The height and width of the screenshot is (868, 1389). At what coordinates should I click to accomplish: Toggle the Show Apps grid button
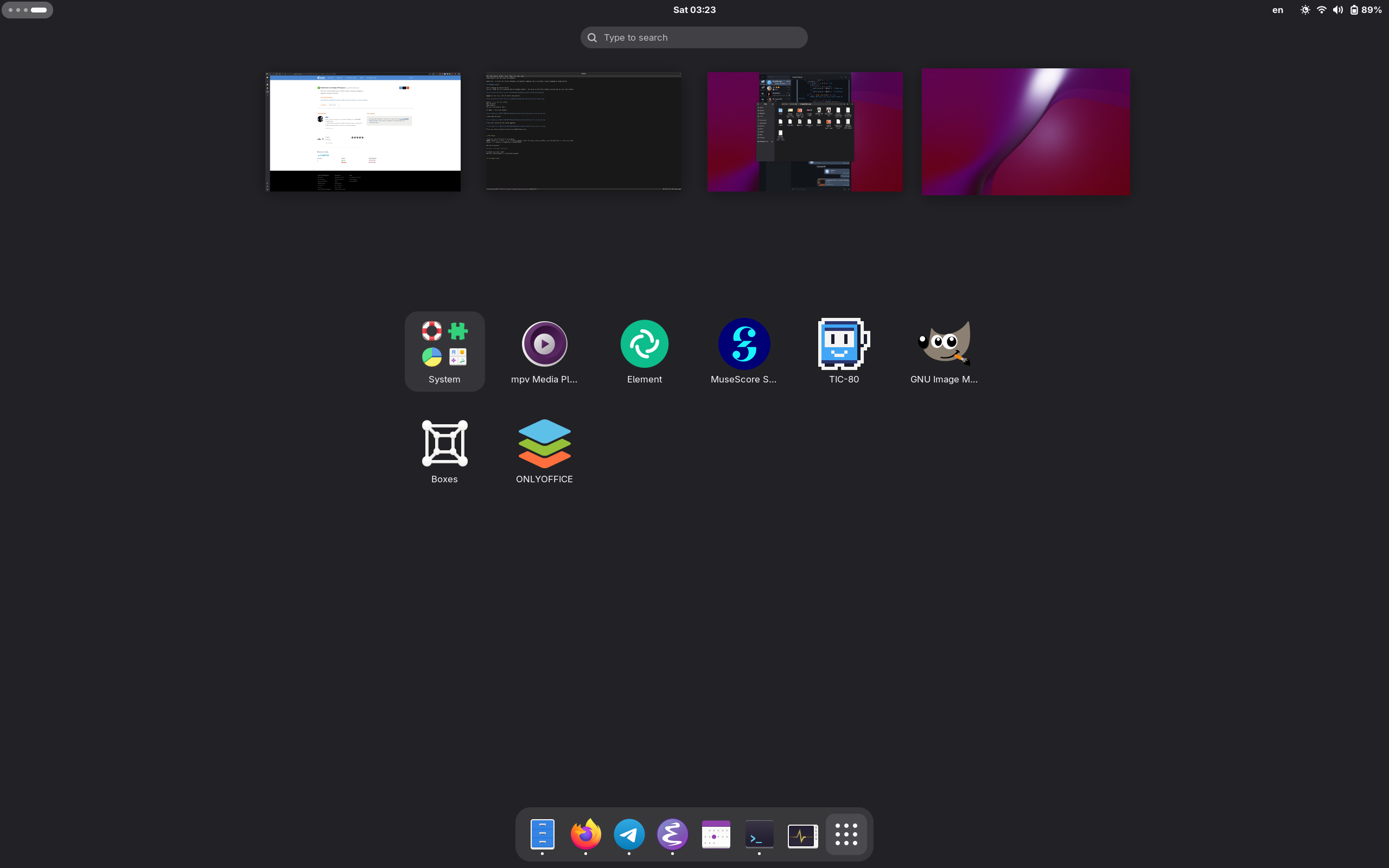[846, 834]
